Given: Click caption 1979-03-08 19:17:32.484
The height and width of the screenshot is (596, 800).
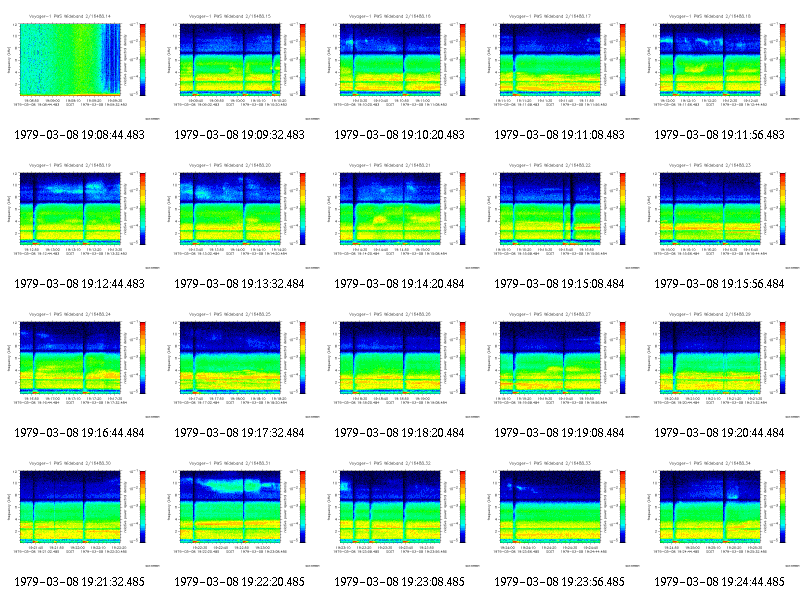Looking at the screenshot, I should (239, 433).
